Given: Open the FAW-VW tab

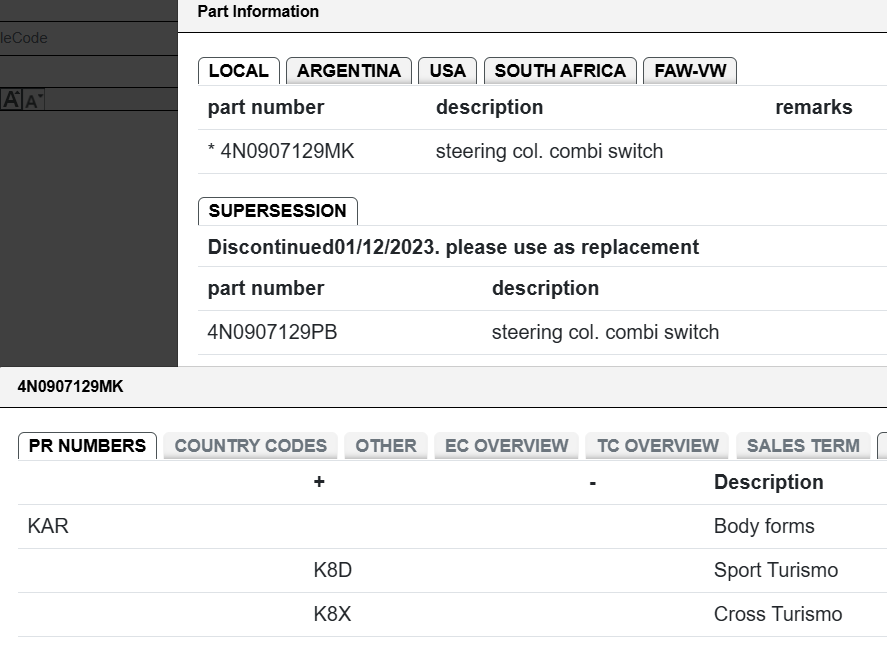Looking at the screenshot, I should pyautogui.click(x=690, y=71).
